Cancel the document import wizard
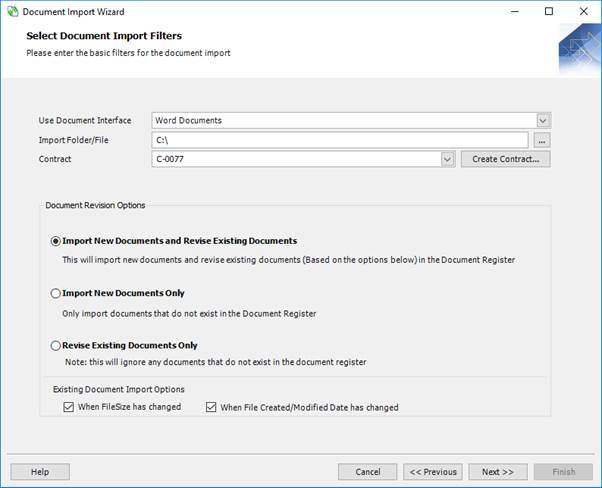This screenshot has width=602, height=488. (368, 472)
